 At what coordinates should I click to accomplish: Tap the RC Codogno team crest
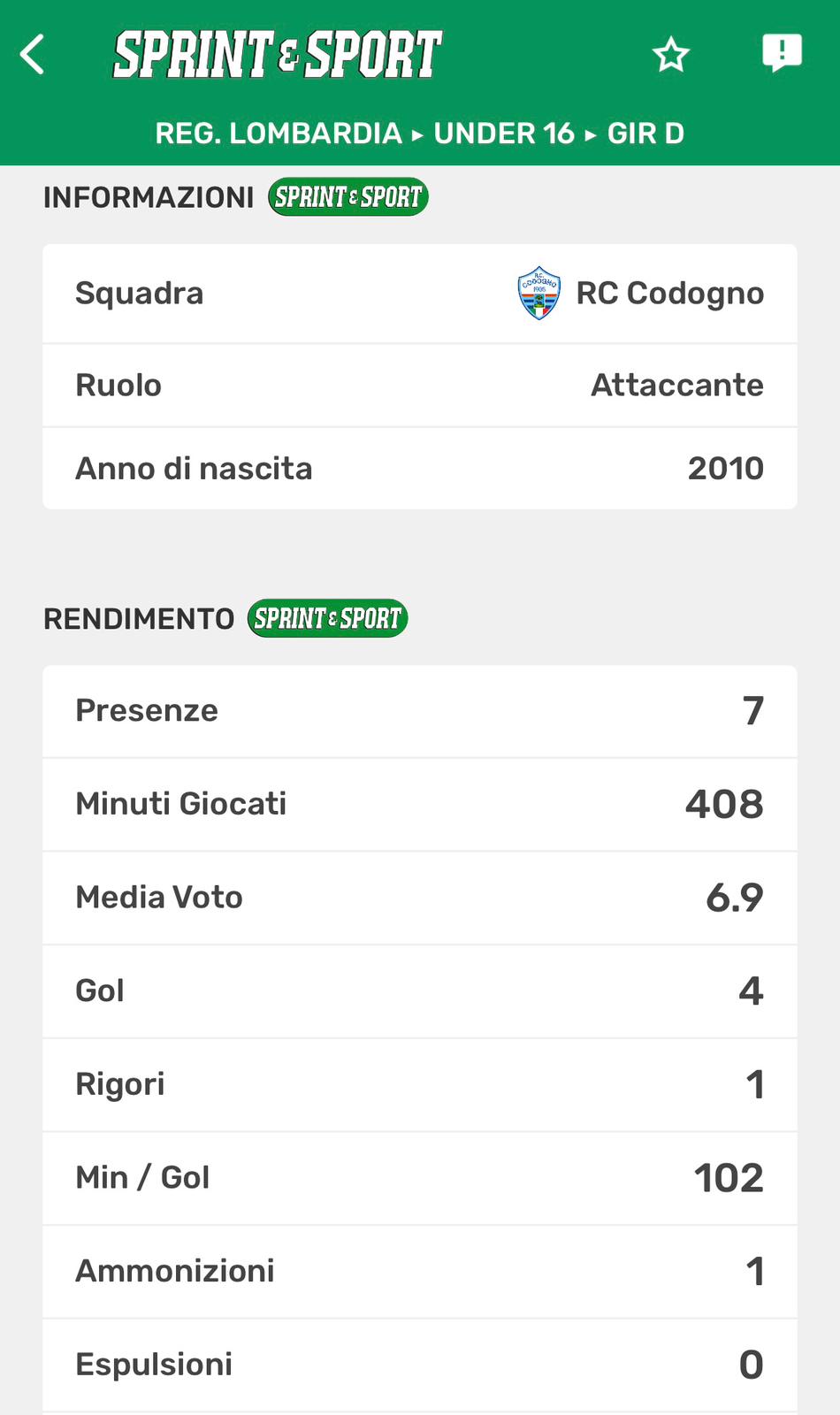[538, 294]
